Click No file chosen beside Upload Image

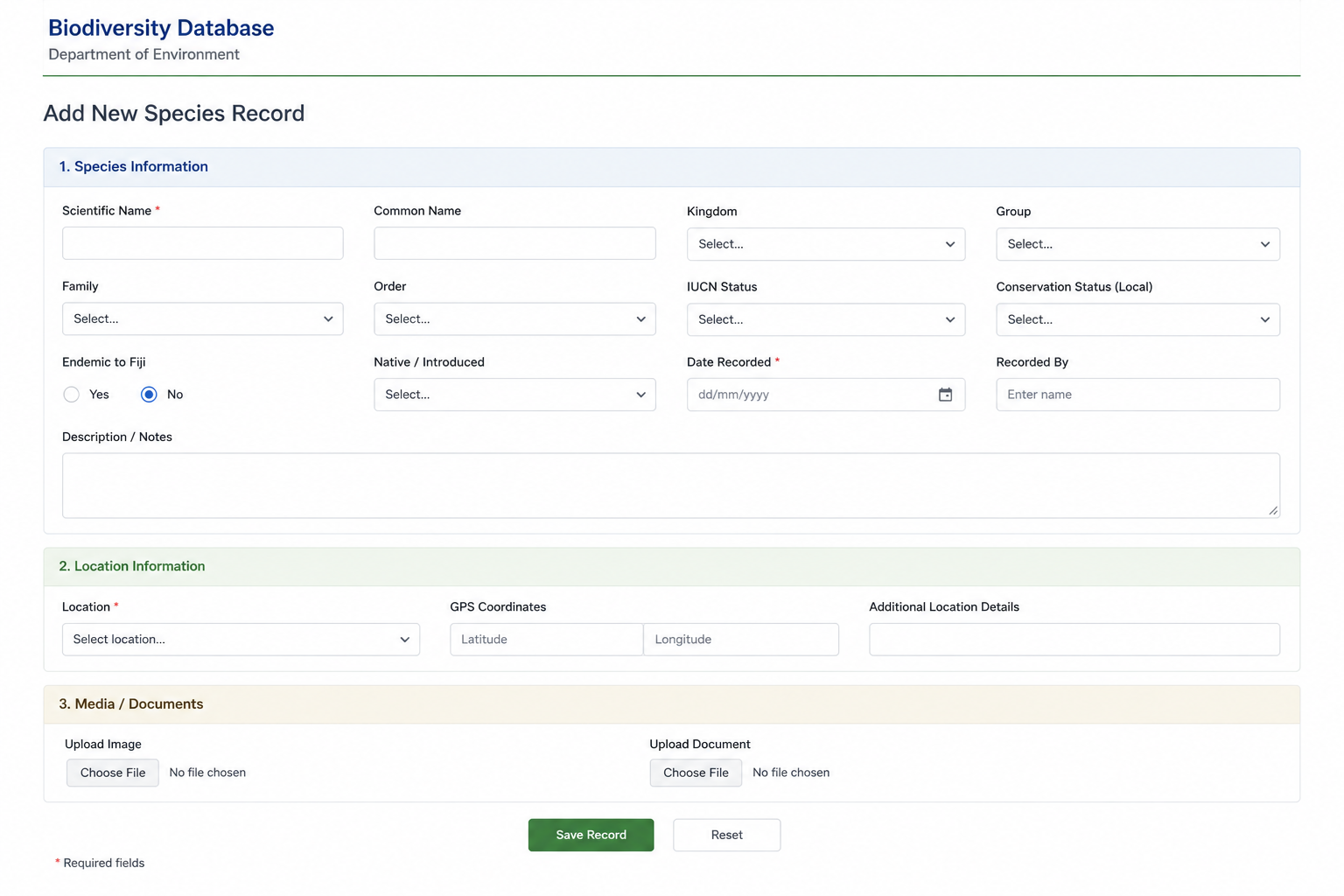[207, 773]
